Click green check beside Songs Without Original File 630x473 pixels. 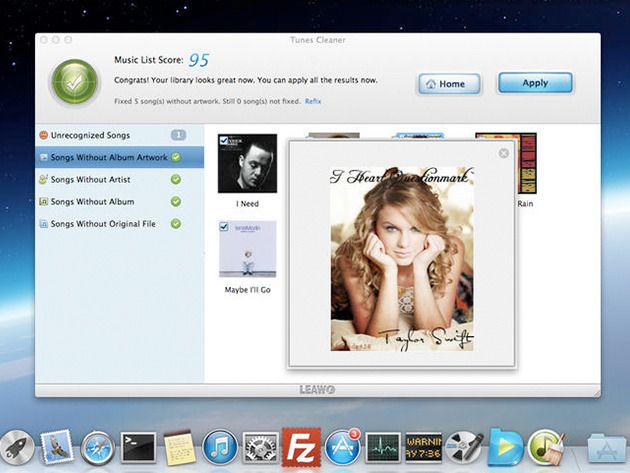176,223
